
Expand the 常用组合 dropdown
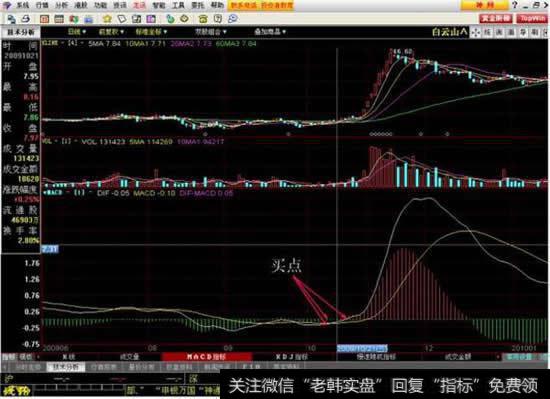pyautogui.click(x=210, y=32)
